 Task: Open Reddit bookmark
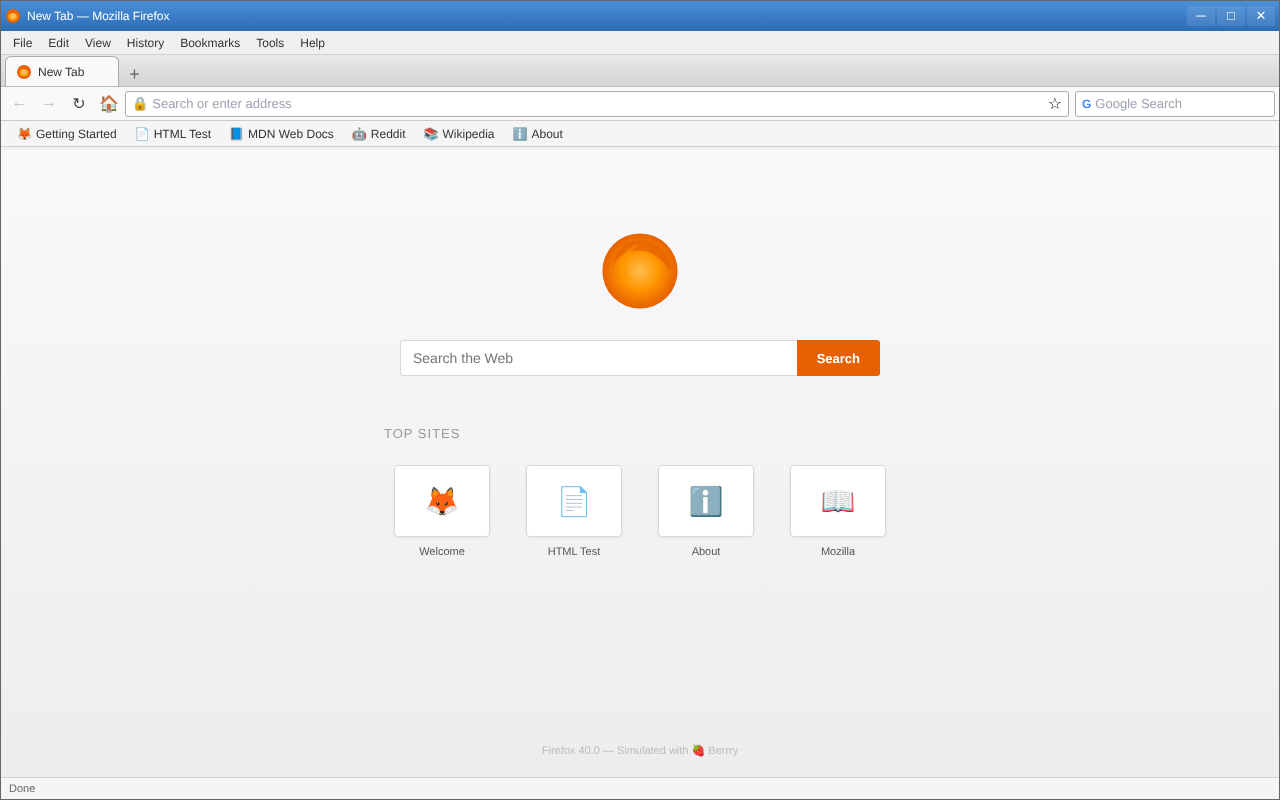[379, 134]
